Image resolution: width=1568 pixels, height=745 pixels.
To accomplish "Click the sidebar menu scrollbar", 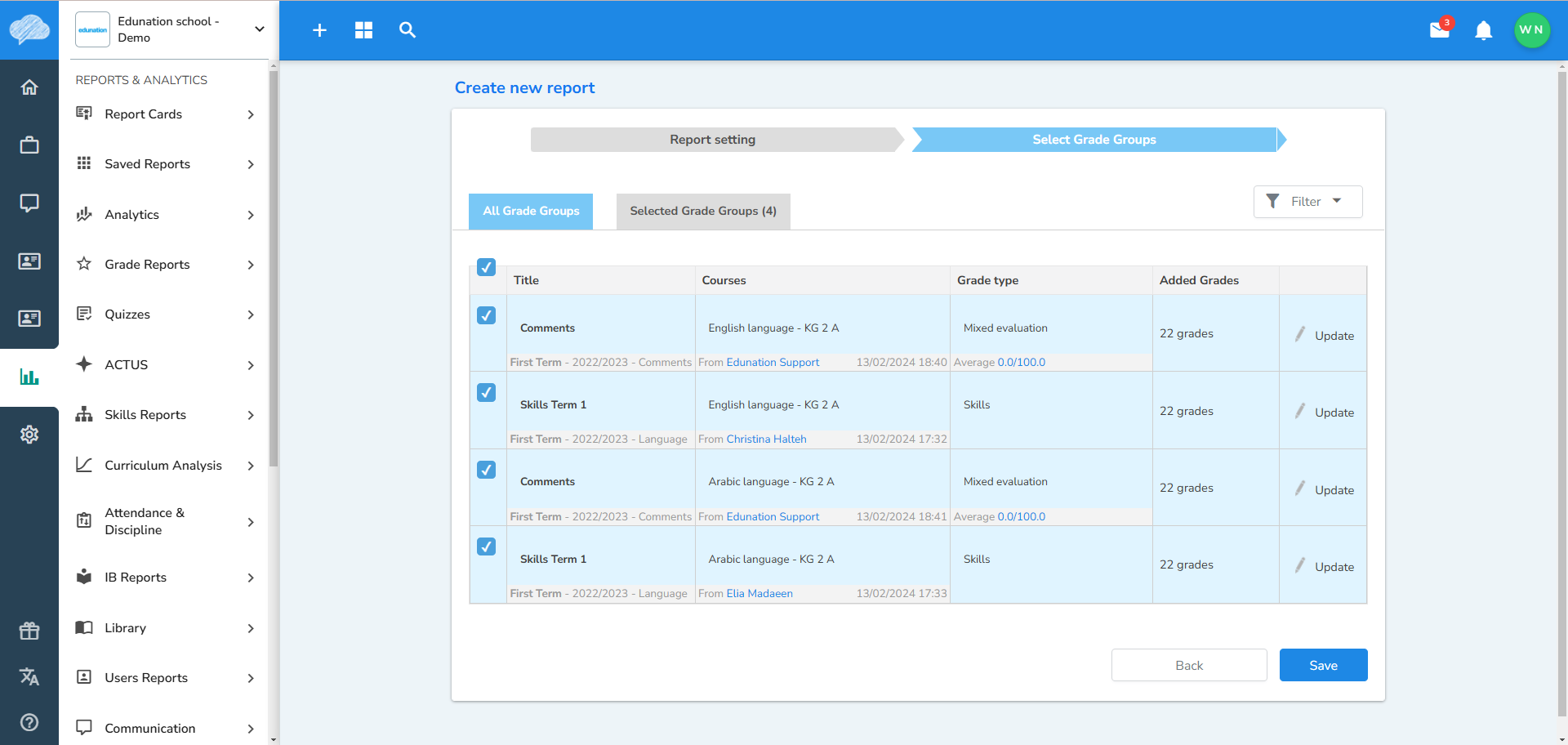I will (274, 270).
